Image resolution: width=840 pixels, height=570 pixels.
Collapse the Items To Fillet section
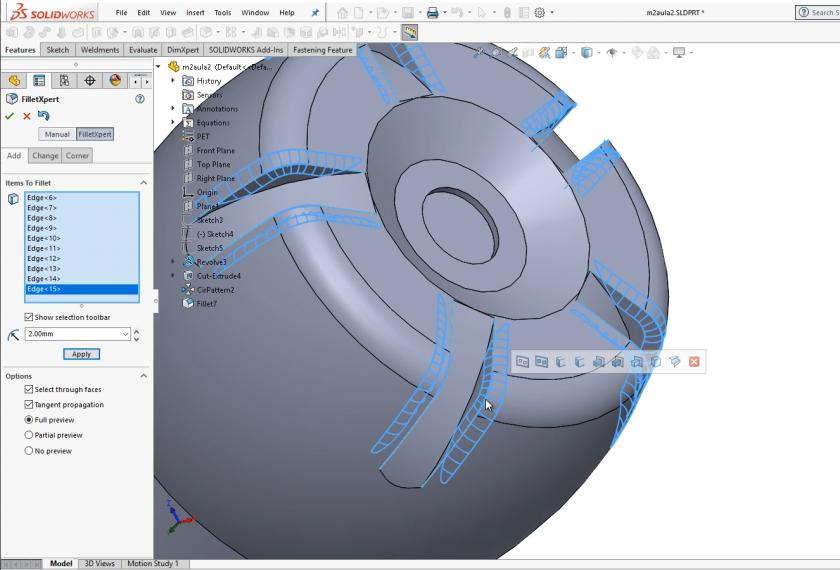[x=143, y=182]
